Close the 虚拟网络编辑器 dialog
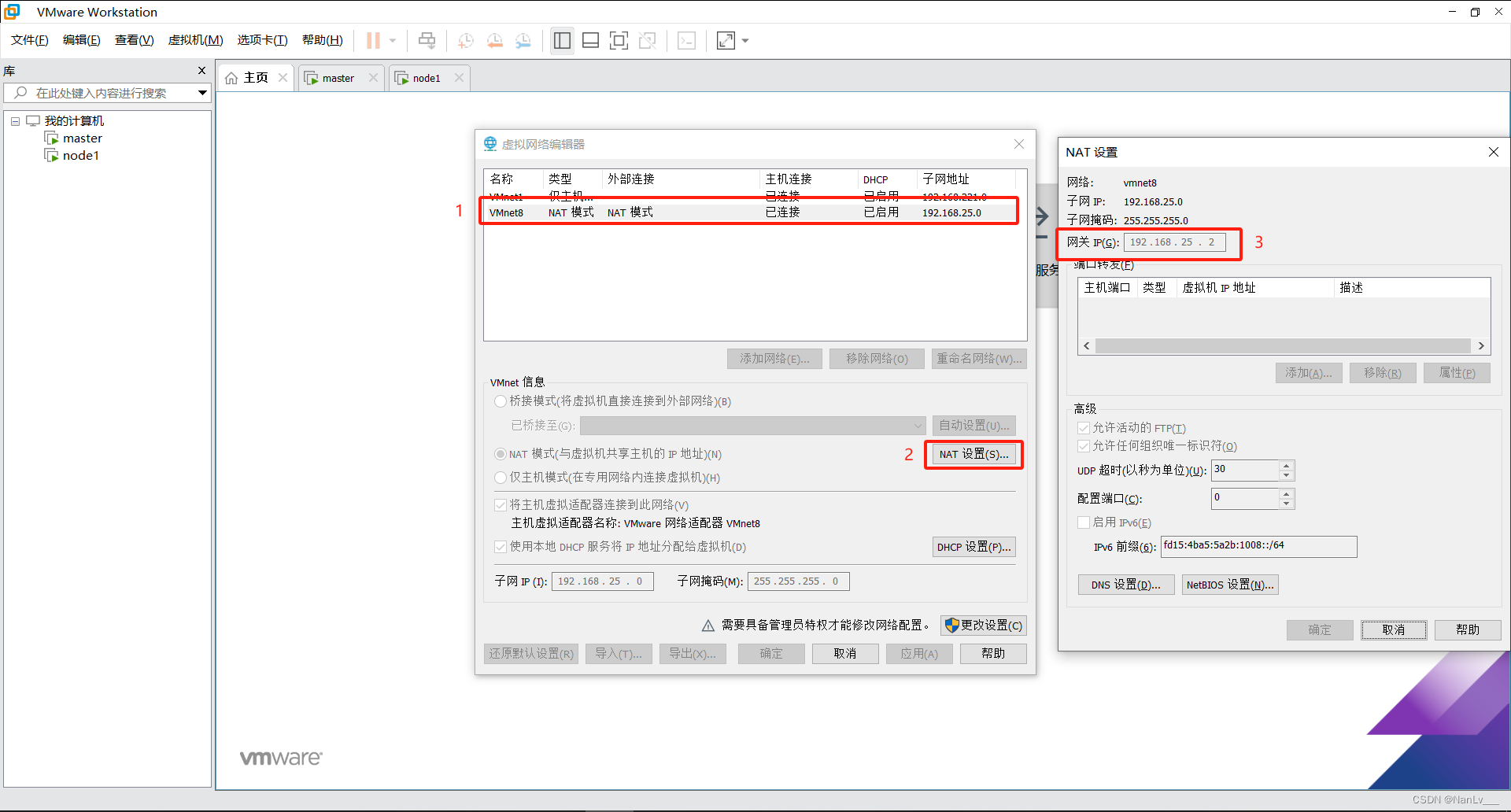1511x812 pixels. 1019,144
